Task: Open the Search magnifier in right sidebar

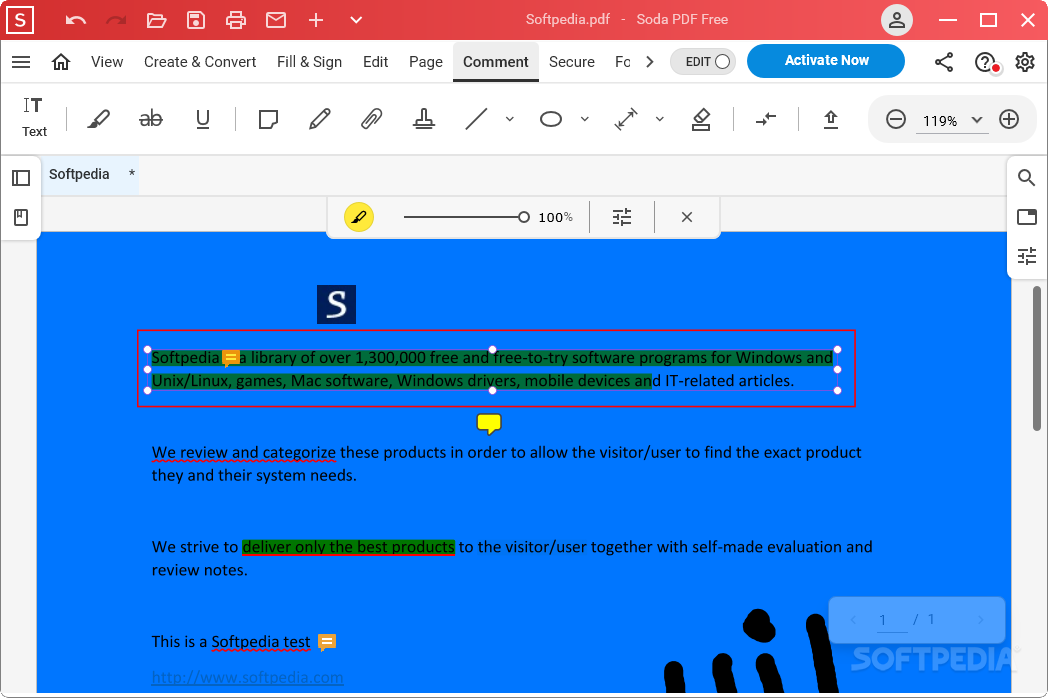Action: click(1026, 177)
